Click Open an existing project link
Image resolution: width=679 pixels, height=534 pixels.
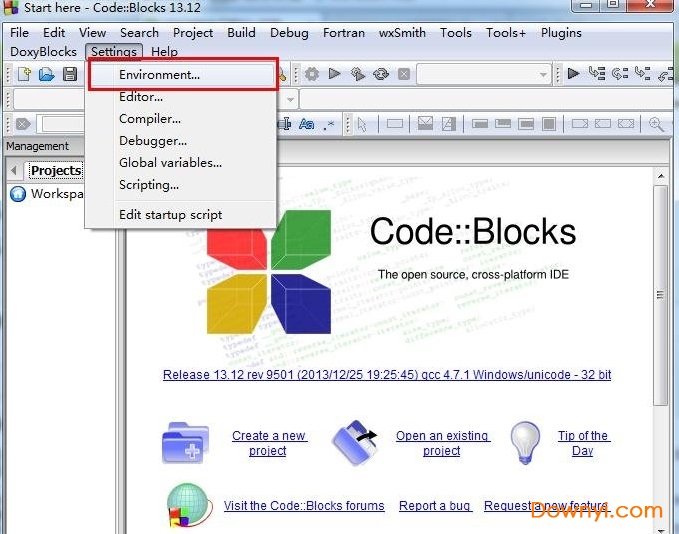tap(442, 443)
